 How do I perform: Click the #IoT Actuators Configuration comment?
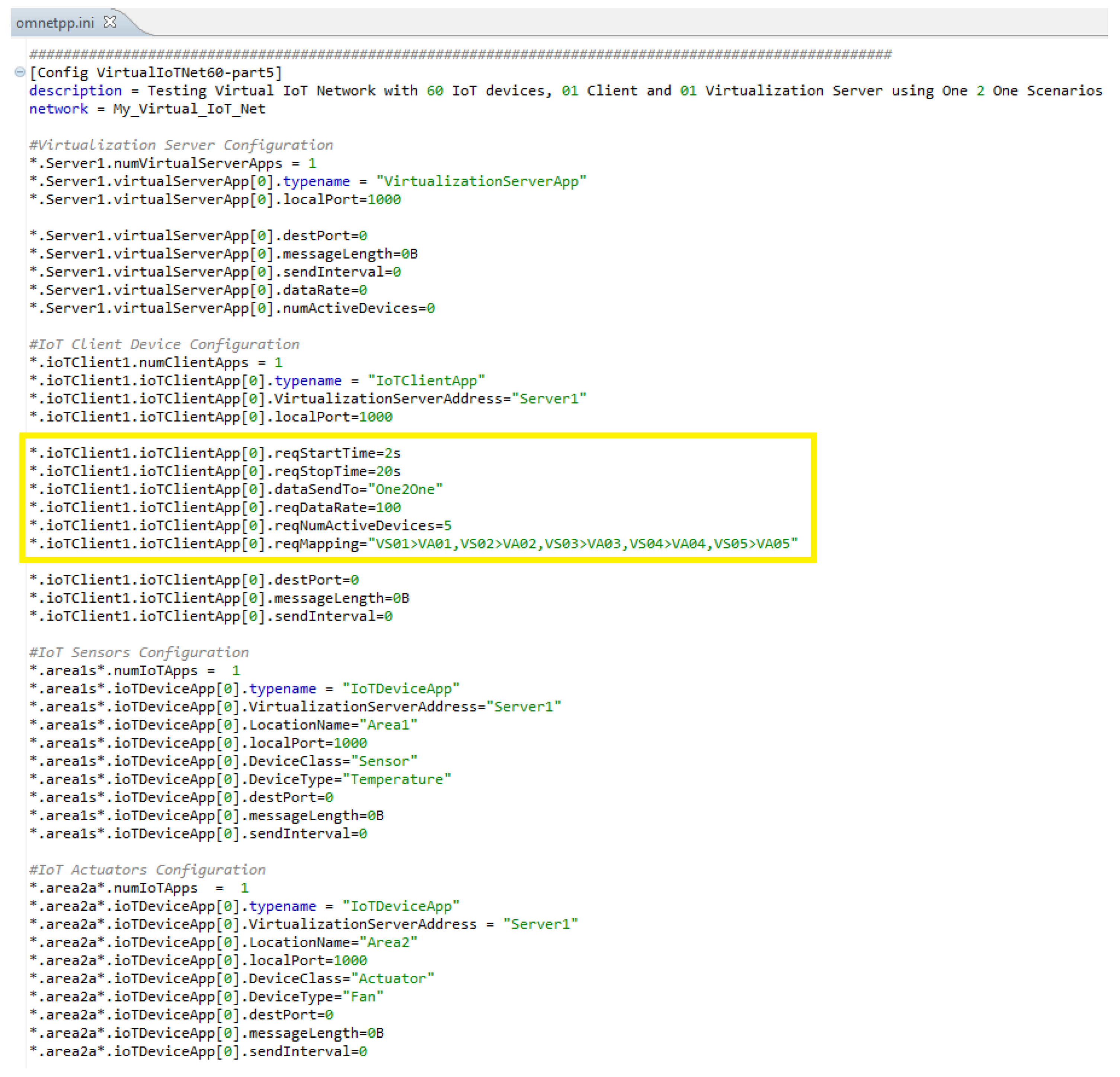pyautogui.click(x=147, y=870)
